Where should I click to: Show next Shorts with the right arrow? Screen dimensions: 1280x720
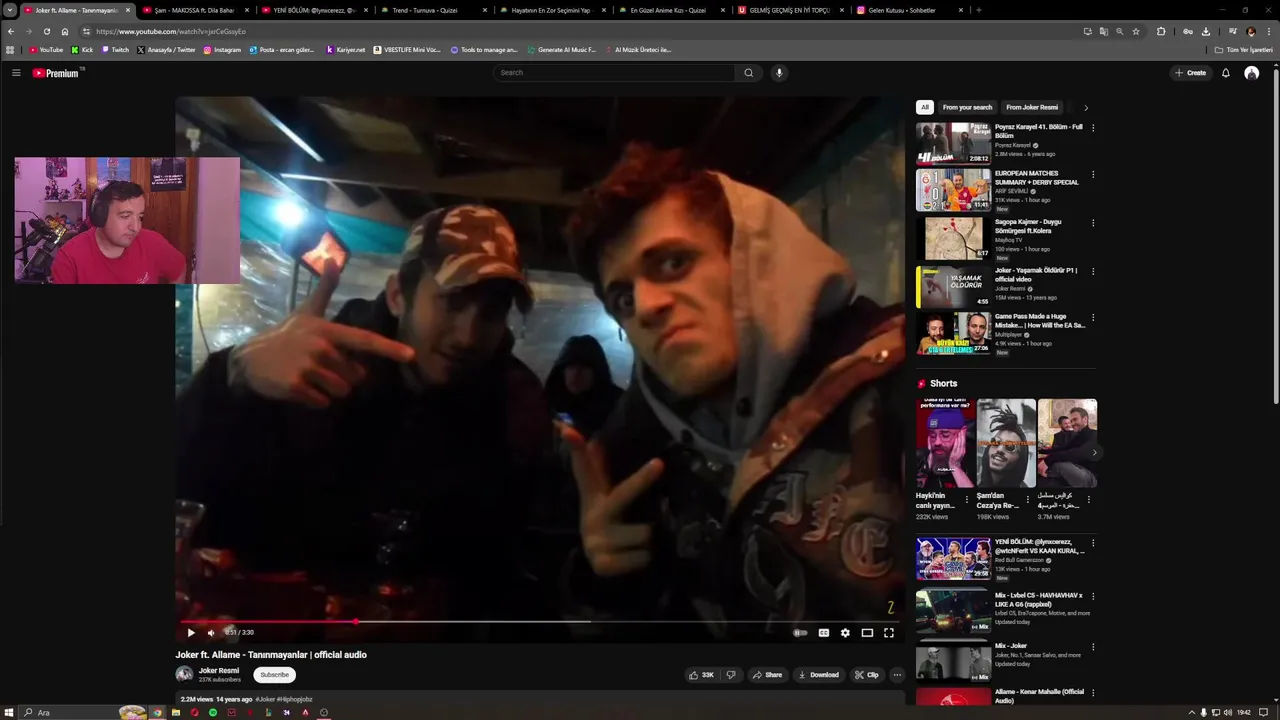click(1094, 453)
